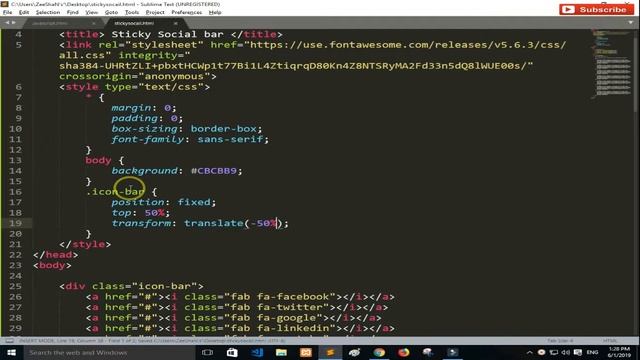Open the Store app on taskbar
This screenshot has width=640, height=360.
coord(232,352)
